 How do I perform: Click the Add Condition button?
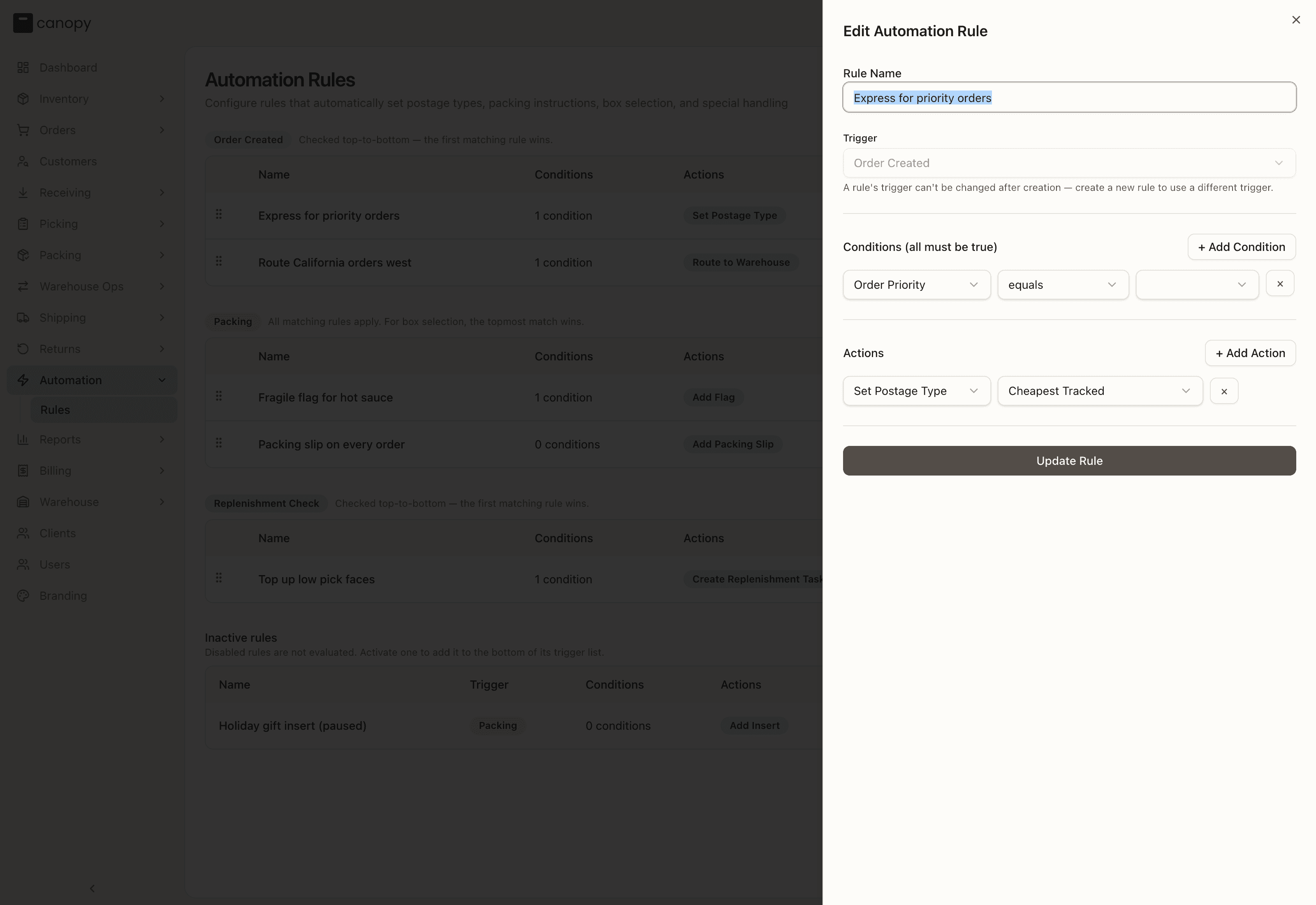pos(1241,247)
